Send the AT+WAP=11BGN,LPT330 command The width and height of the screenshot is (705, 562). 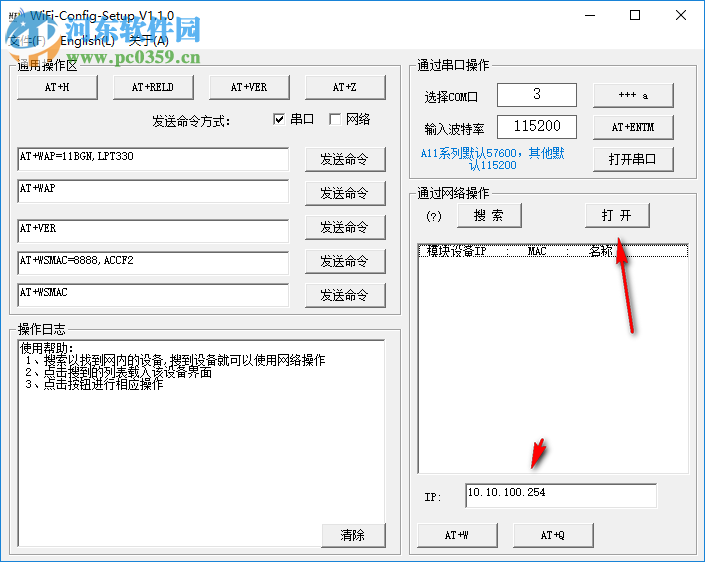pos(345,159)
